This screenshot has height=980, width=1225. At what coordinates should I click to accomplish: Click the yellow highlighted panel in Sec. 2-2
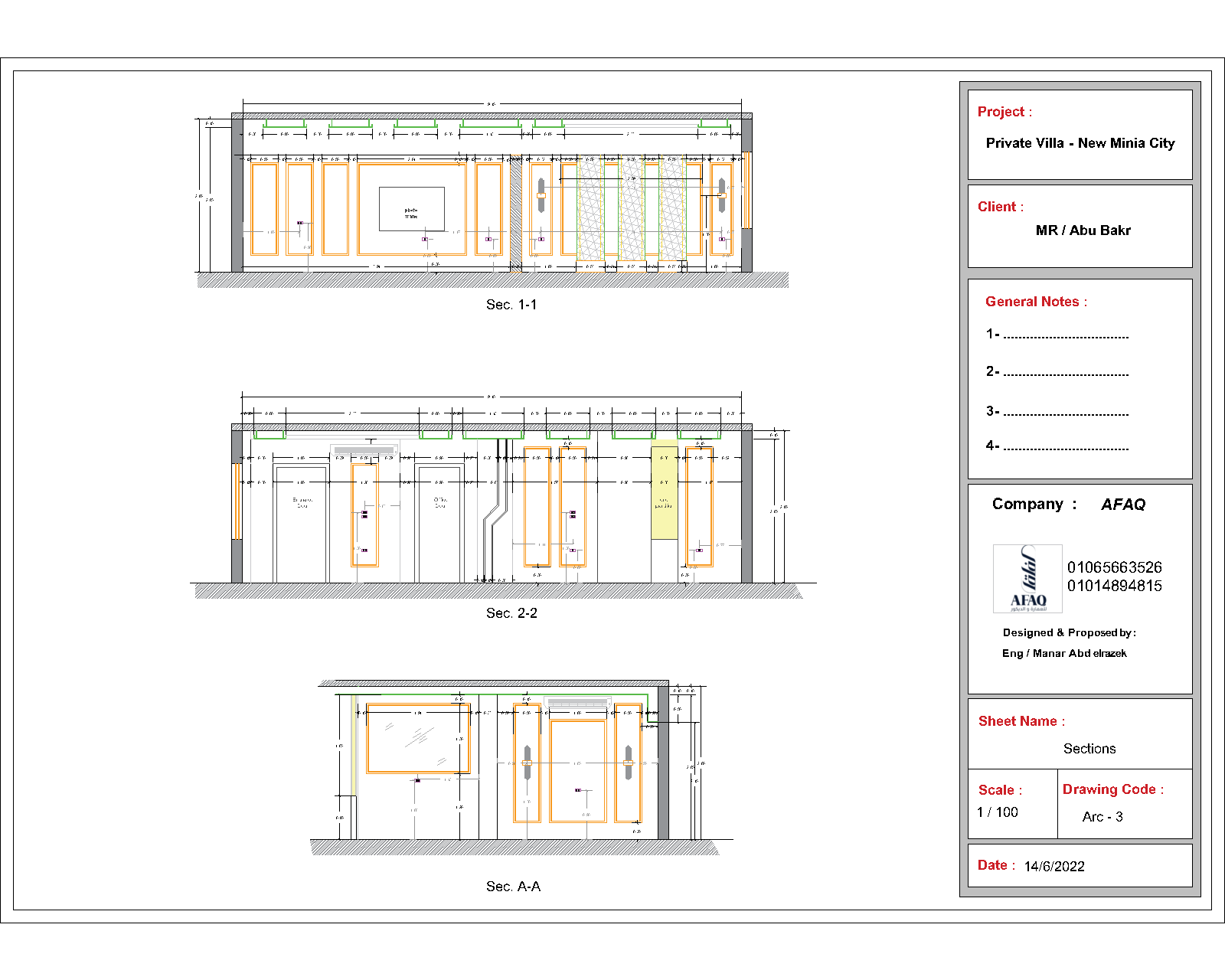664,494
